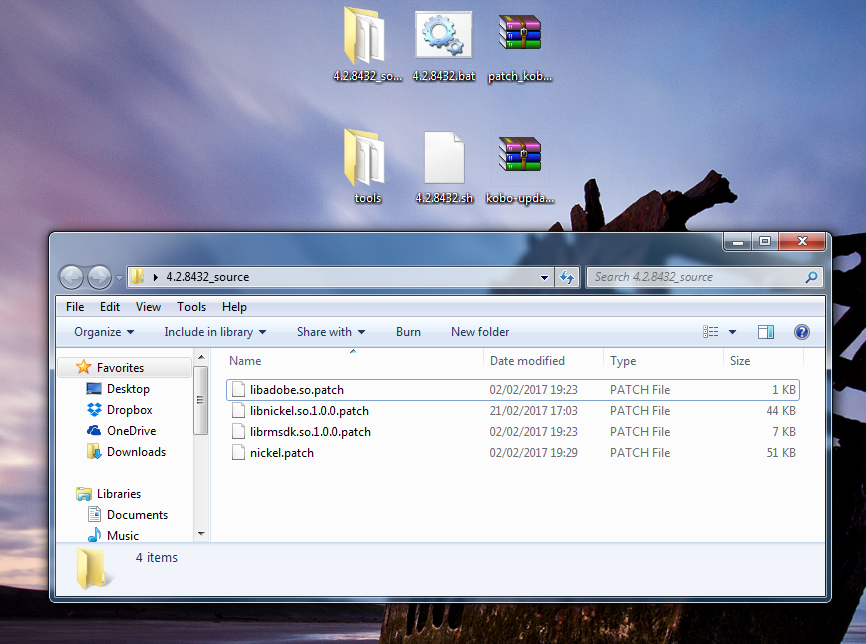
Task: Select Favorites in navigation pane
Action: [x=120, y=368]
